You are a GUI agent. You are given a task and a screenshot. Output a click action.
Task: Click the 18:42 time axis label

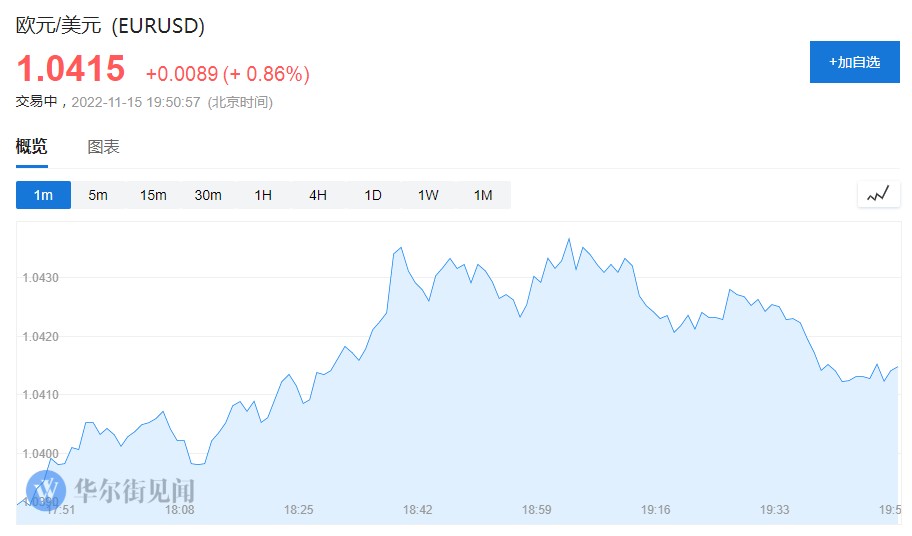click(x=417, y=510)
